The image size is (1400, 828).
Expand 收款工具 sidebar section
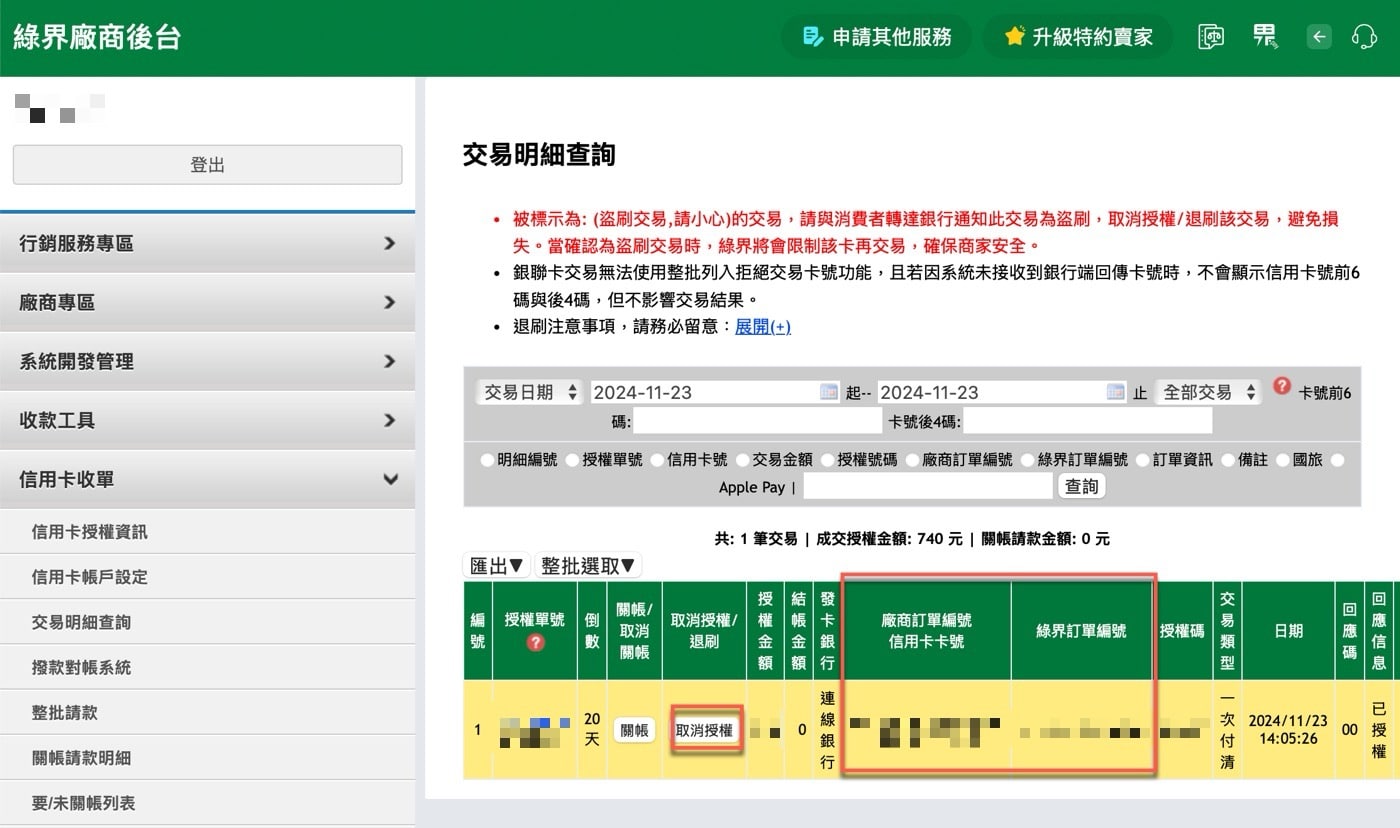pos(207,420)
